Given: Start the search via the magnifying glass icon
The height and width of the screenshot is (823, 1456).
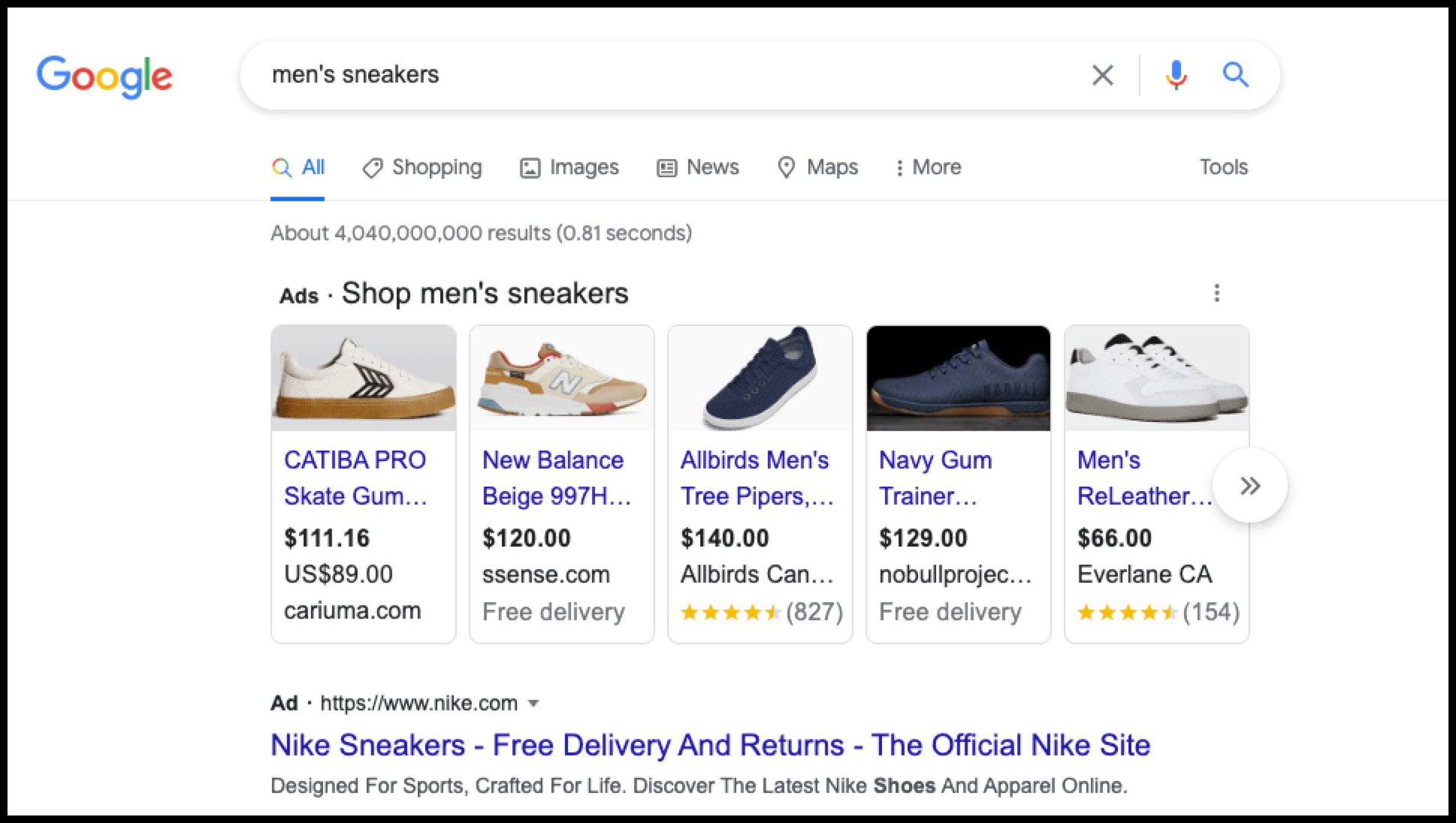Looking at the screenshot, I should pos(1235,74).
